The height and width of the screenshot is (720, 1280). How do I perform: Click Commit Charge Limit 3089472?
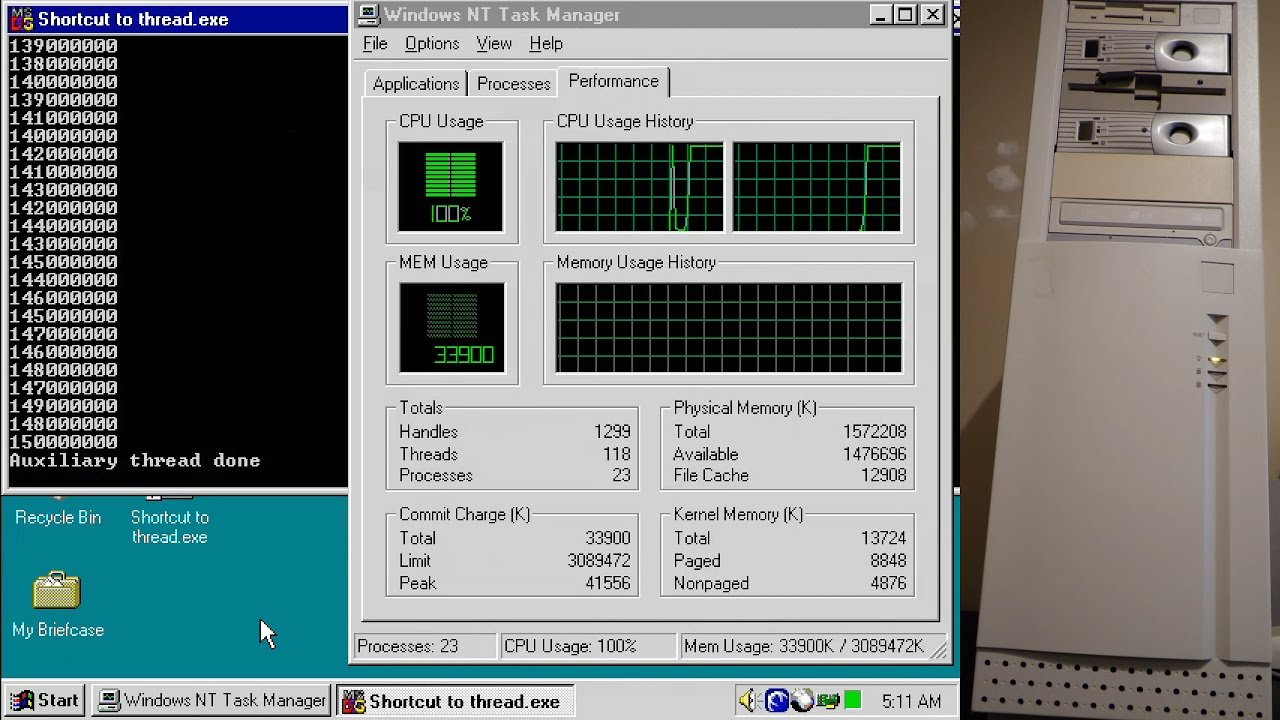[599, 561]
